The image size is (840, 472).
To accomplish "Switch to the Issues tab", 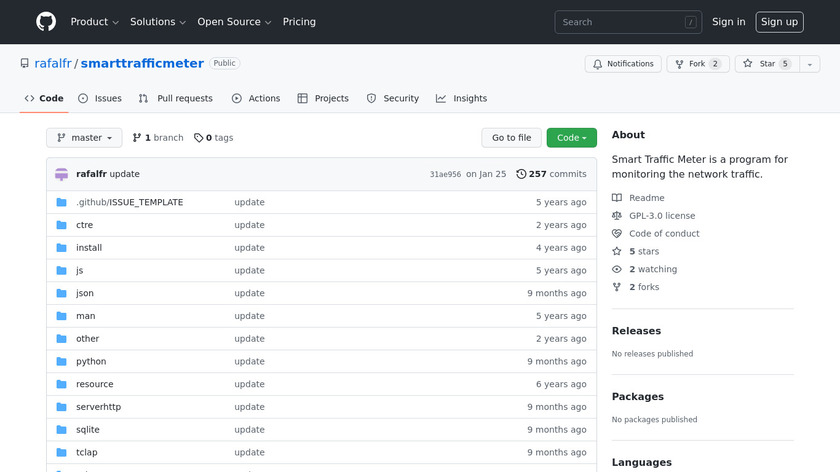I will (x=100, y=99).
